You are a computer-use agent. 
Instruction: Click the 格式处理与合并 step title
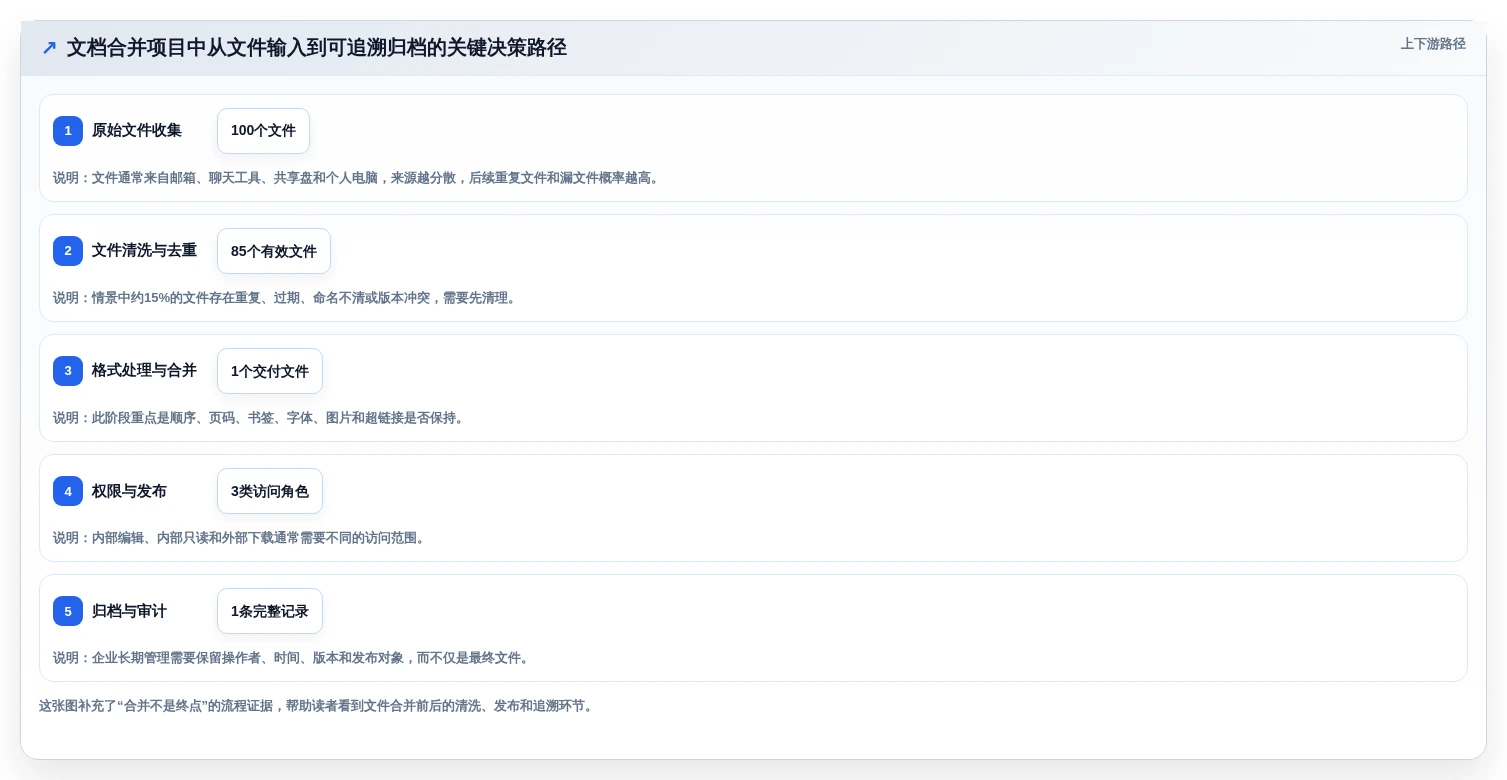pyautogui.click(x=144, y=371)
